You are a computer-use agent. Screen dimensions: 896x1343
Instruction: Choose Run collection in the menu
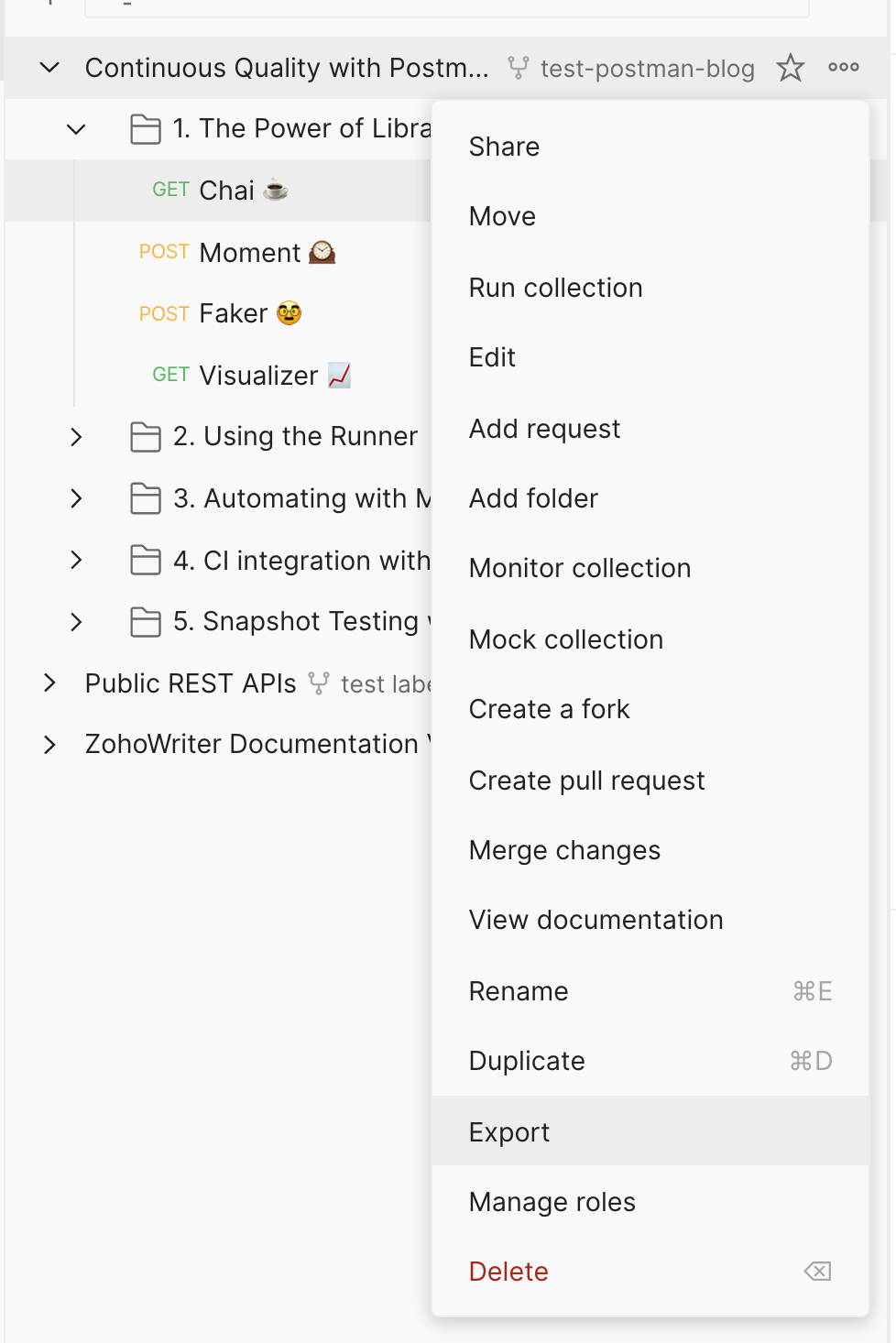(x=555, y=288)
